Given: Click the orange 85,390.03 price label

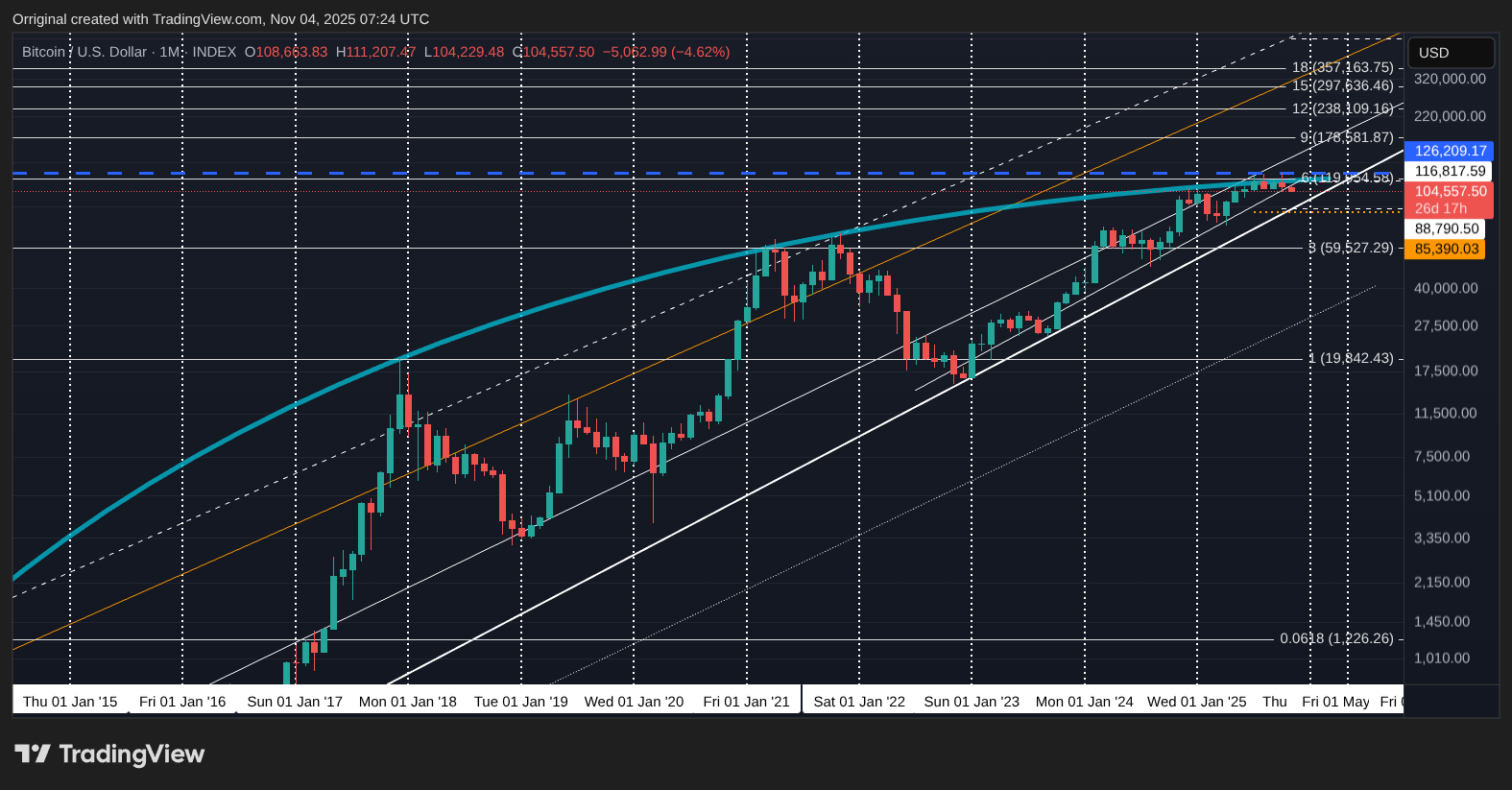Looking at the screenshot, I should pos(1446,249).
